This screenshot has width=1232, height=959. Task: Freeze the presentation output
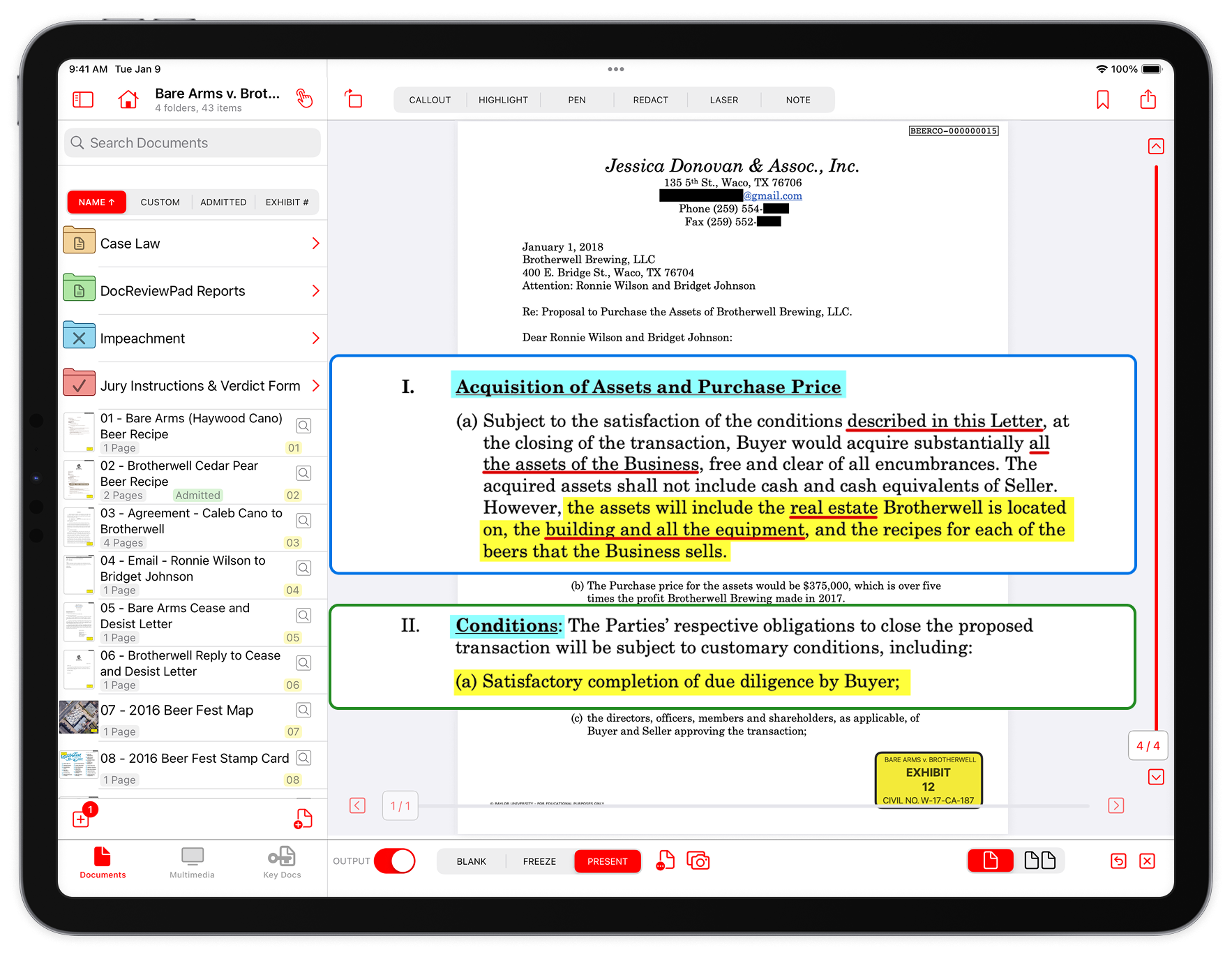[539, 861]
